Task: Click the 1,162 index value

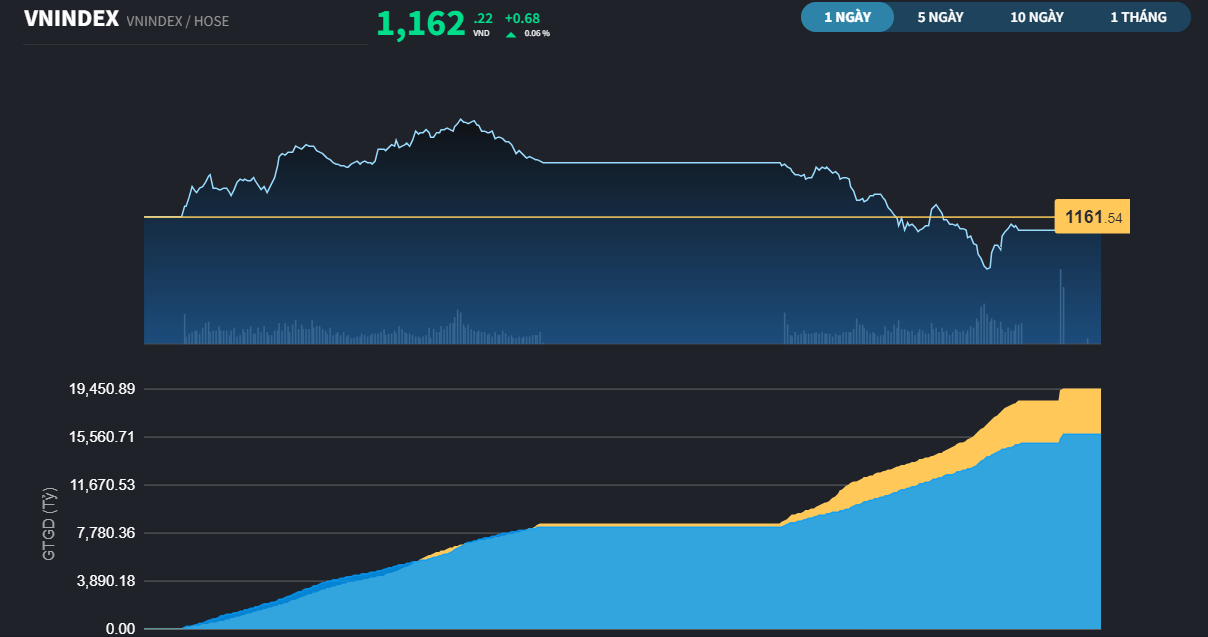Action: coord(421,24)
